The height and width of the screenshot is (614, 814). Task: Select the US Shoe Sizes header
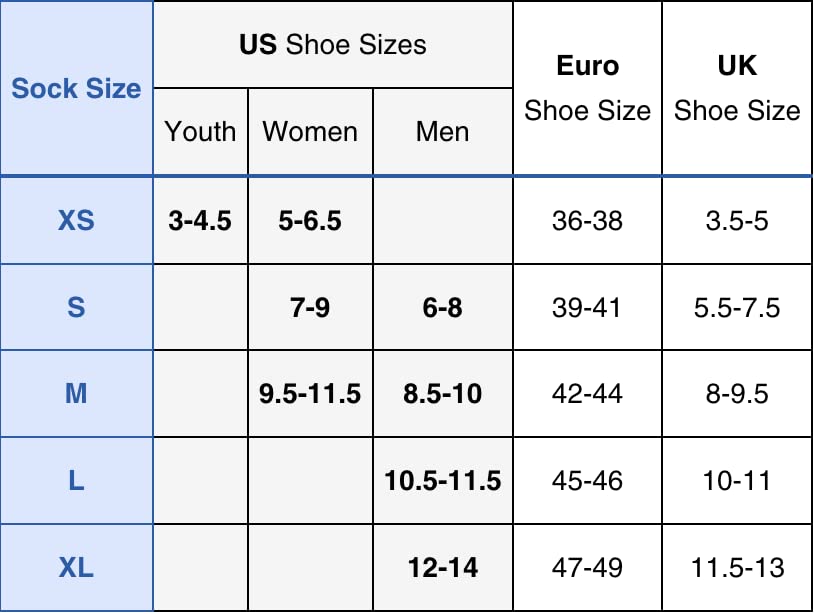point(332,45)
